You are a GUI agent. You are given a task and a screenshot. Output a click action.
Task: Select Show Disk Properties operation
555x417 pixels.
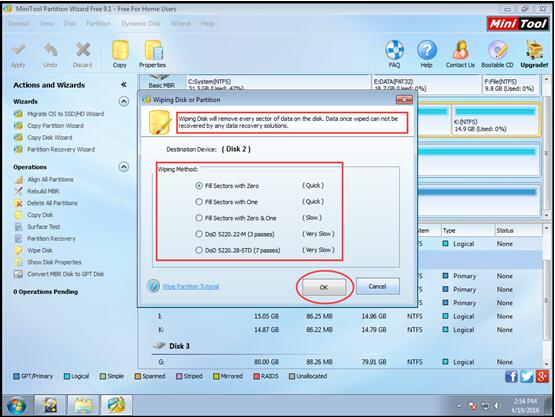pyautogui.click(x=48, y=262)
